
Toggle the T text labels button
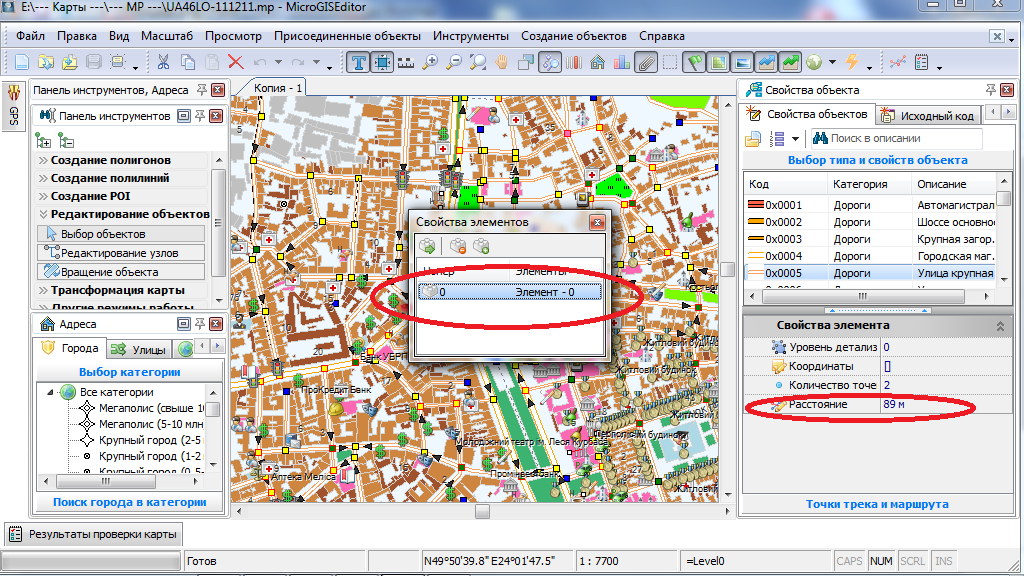[359, 62]
